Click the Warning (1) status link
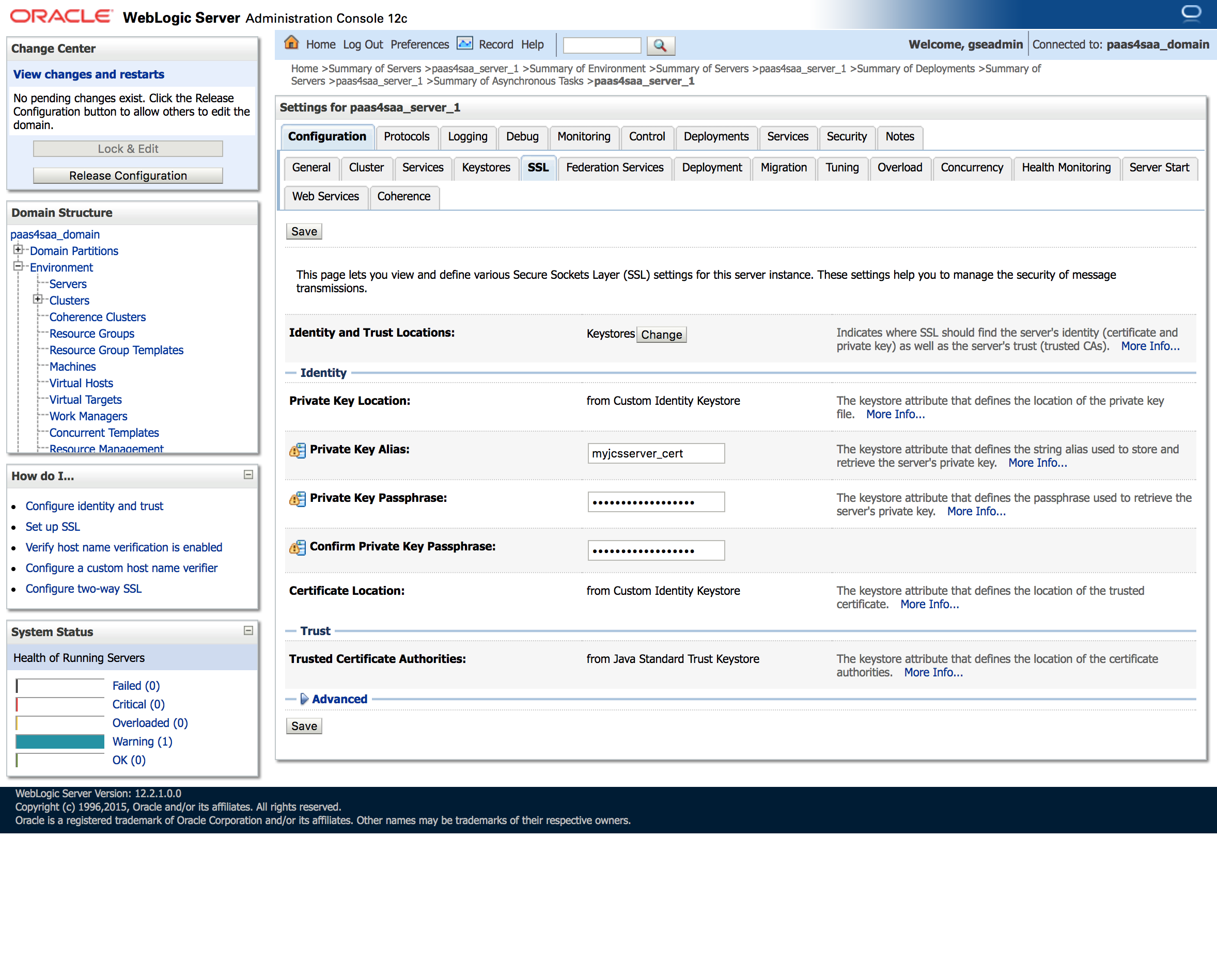 coord(143,742)
